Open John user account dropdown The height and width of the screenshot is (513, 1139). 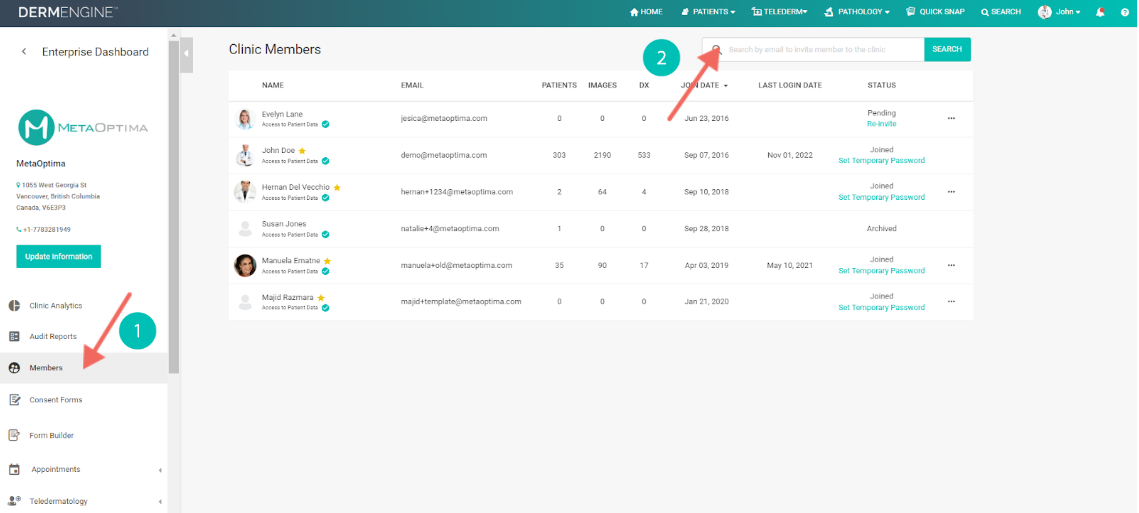[x=1059, y=12]
